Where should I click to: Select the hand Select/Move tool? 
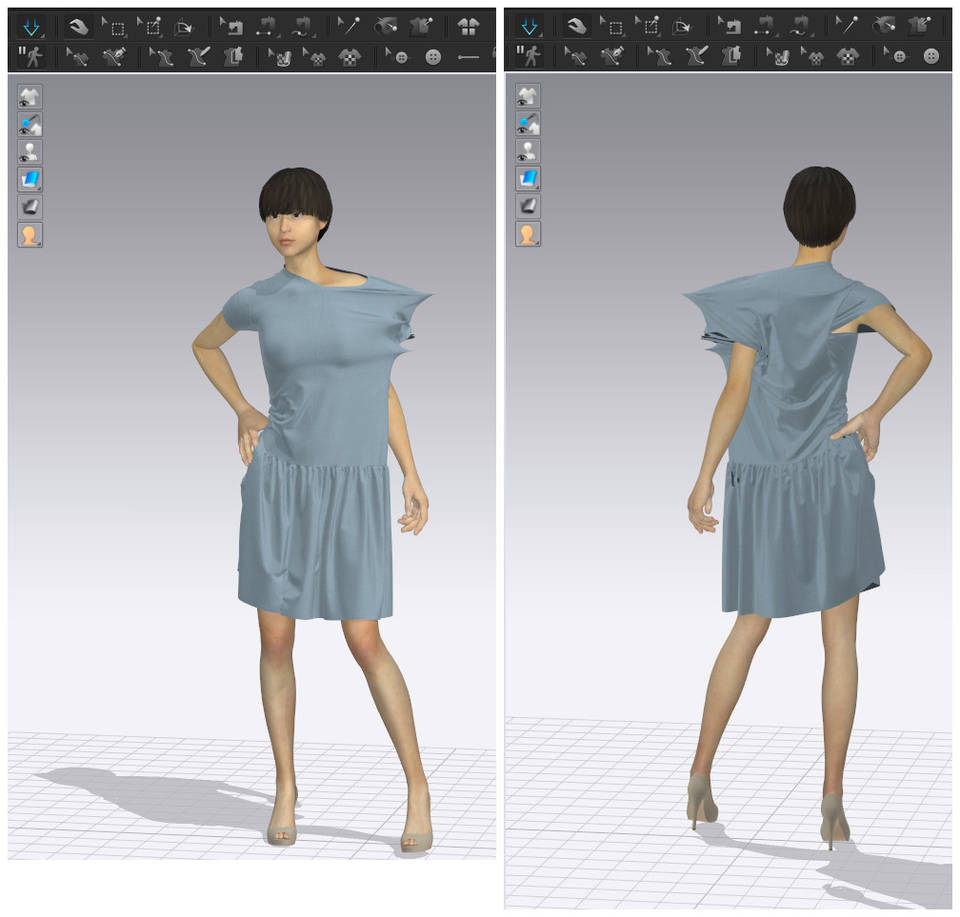78,25
